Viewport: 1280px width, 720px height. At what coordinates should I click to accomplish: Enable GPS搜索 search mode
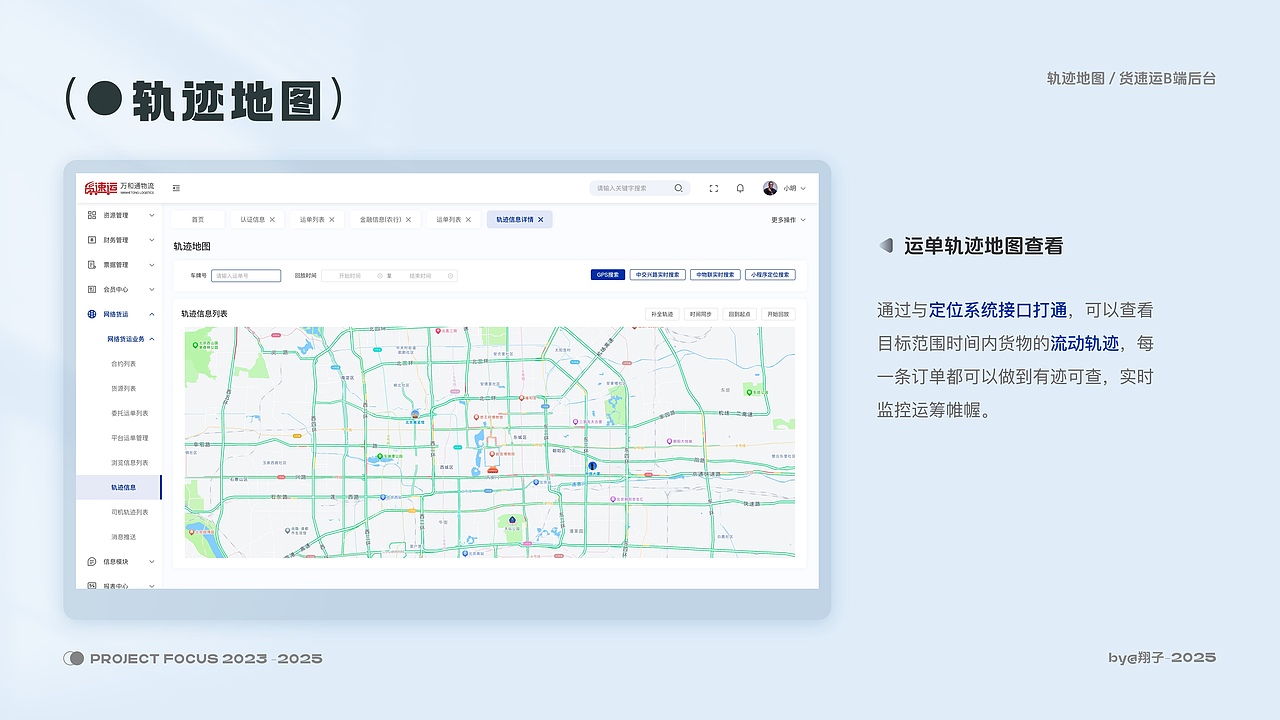[x=607, y=274]
